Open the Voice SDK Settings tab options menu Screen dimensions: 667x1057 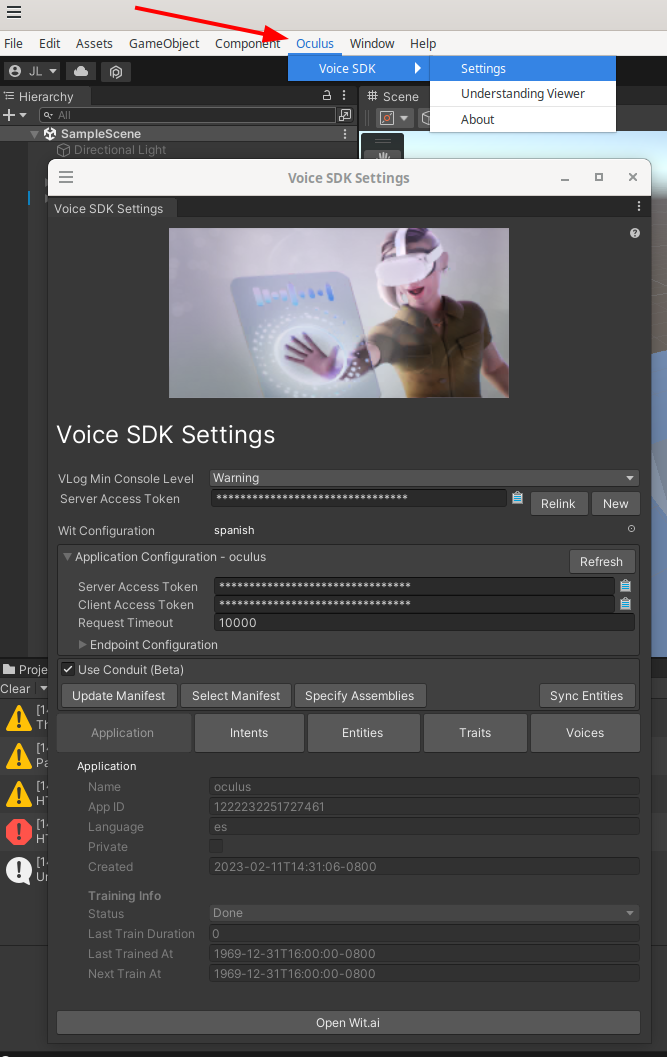639,207
